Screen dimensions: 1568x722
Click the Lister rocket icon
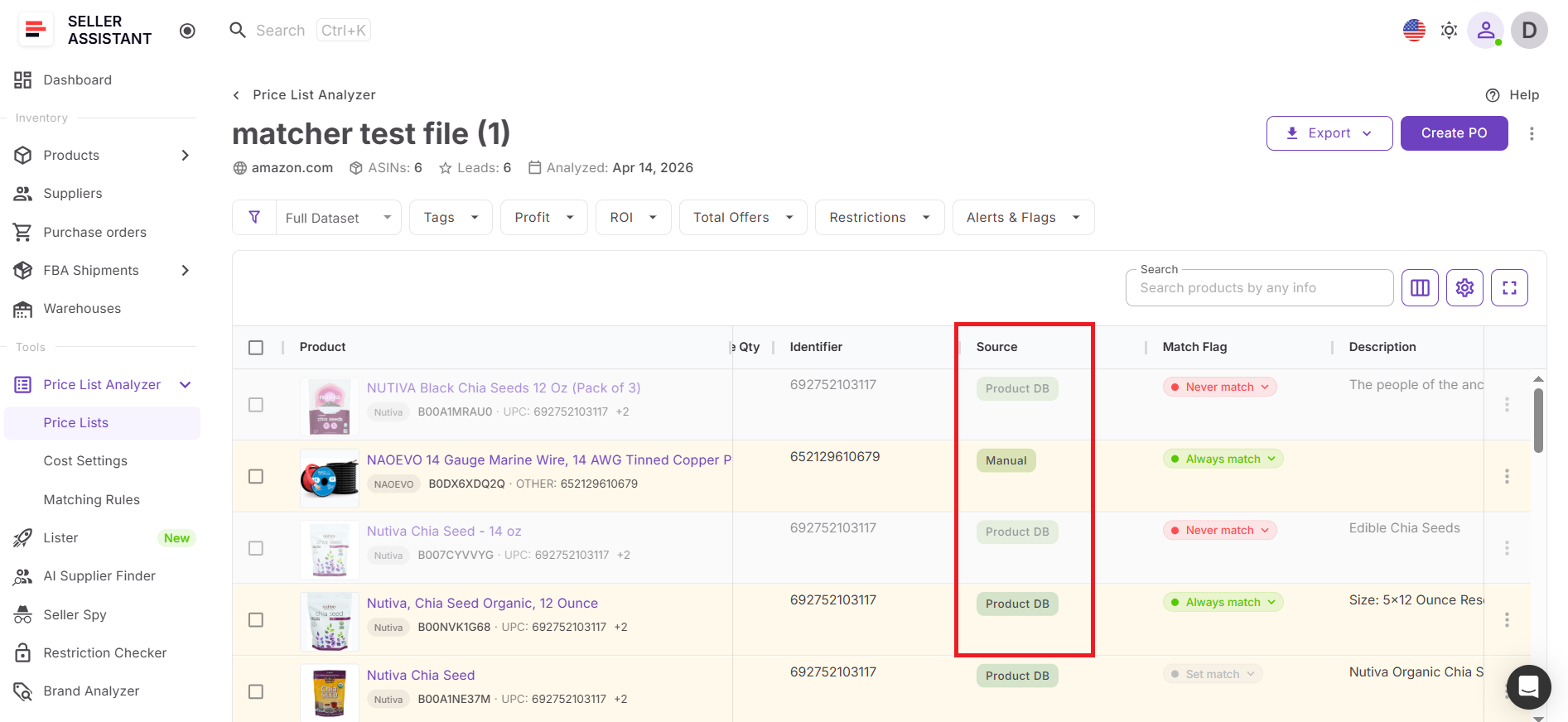[22, 538]
